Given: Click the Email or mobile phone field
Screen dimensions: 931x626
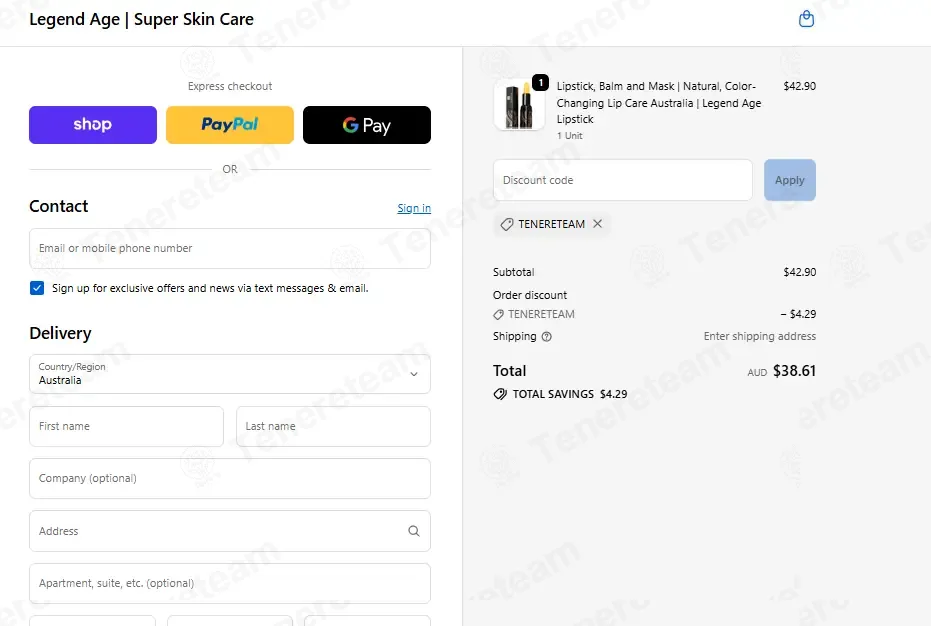Looking at the screenshot, I should click(x=230, y=248).
